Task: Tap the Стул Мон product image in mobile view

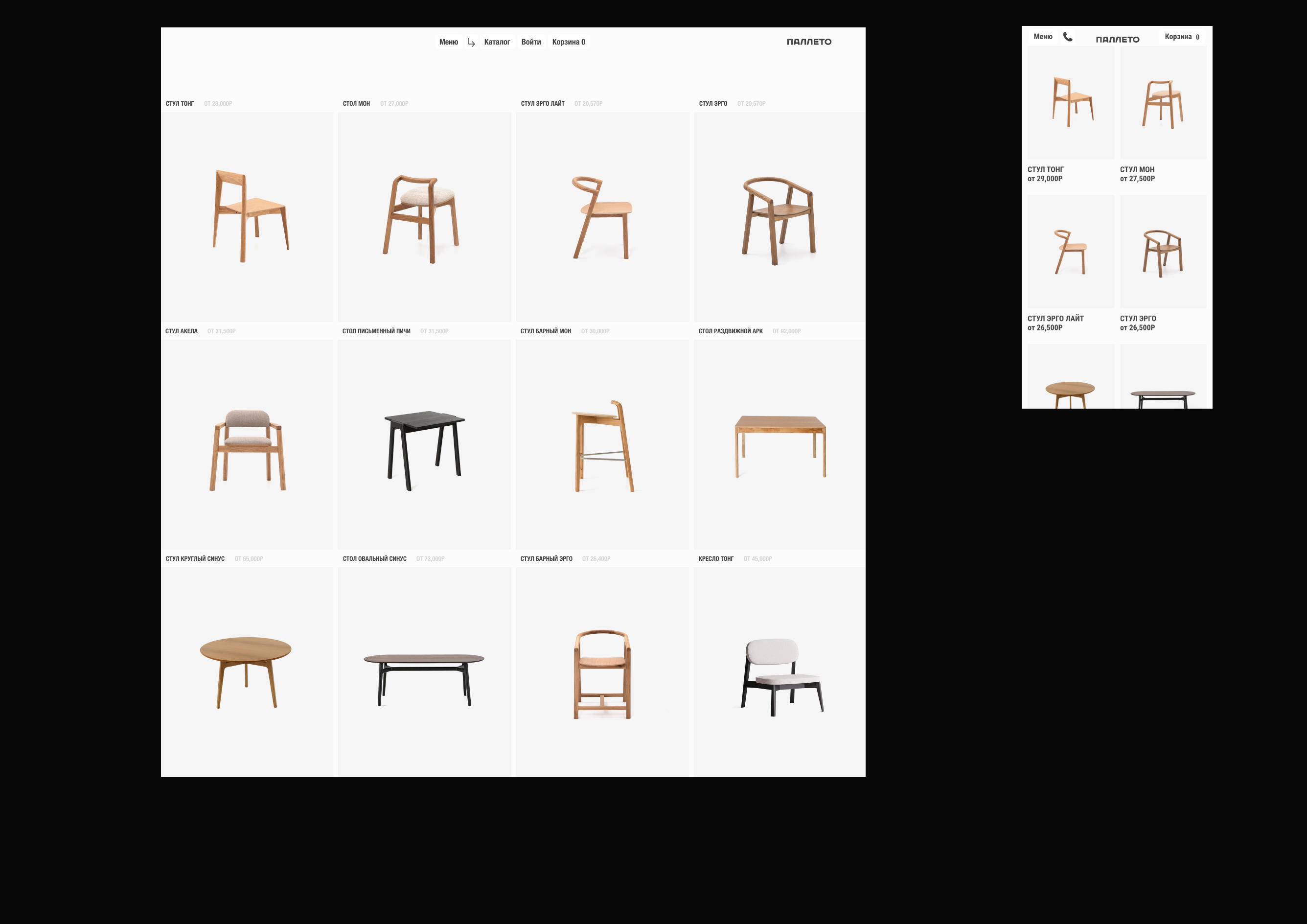Action: [x=1163, y=104]
